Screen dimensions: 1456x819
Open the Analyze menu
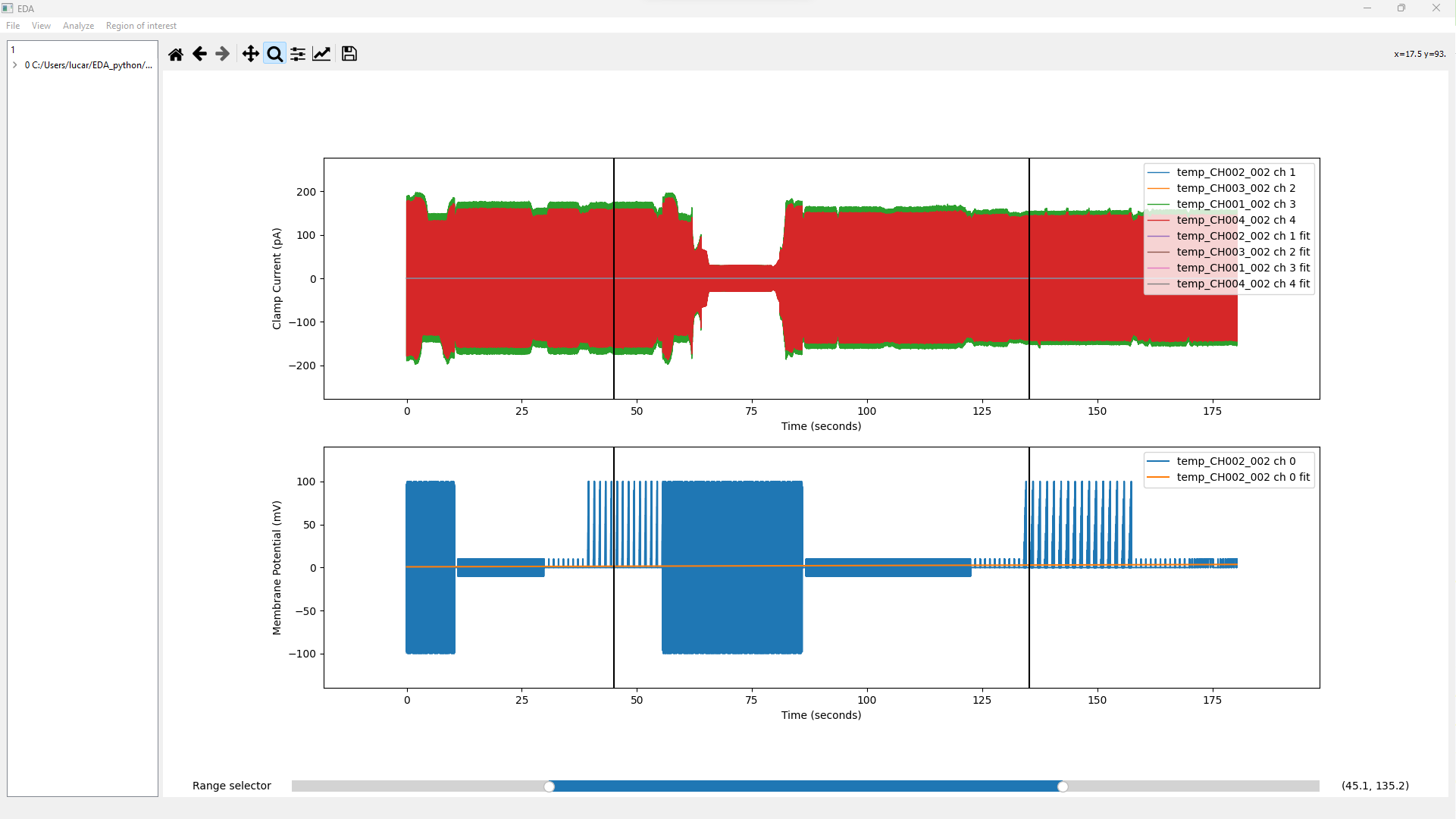click(x=78, y=26)
